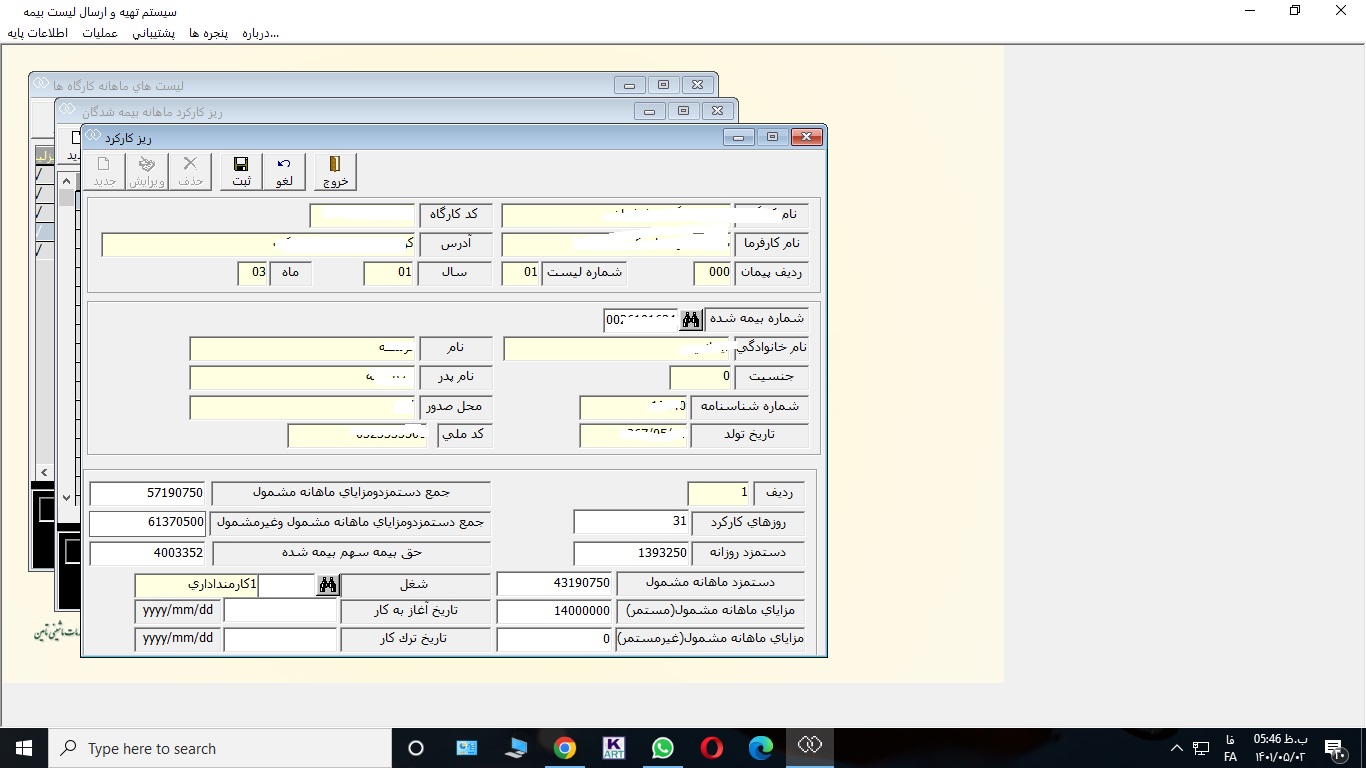
Task: Open Microsoft Edge from the taskbar
Action: [761, 748]
